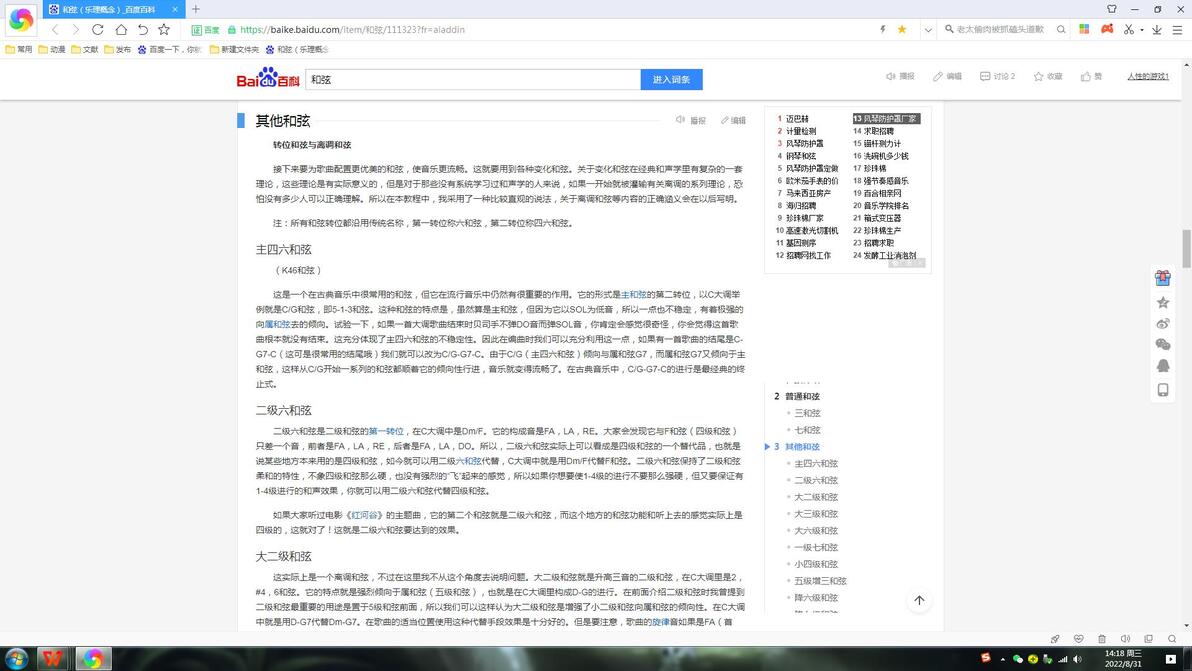This screenshot has height=671, width=1192.
Task: Click ad link 20 音乐学院排名
Action: (881, 205)
